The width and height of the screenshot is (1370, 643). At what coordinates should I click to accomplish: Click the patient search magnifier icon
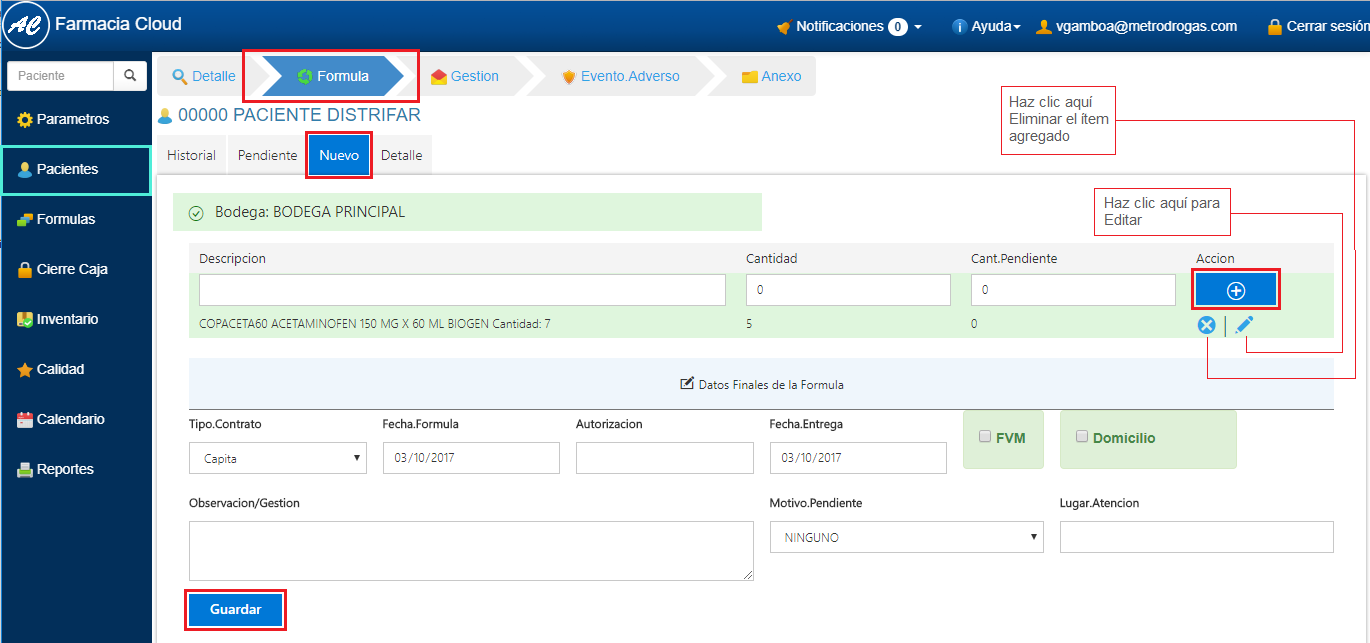click(x=129, y=76)
